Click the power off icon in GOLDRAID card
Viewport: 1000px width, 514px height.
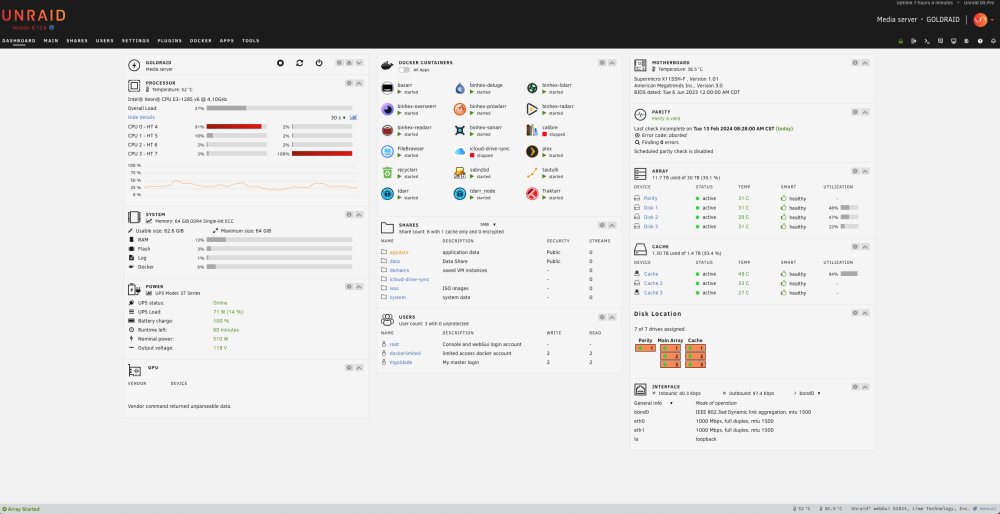(319, 62)
